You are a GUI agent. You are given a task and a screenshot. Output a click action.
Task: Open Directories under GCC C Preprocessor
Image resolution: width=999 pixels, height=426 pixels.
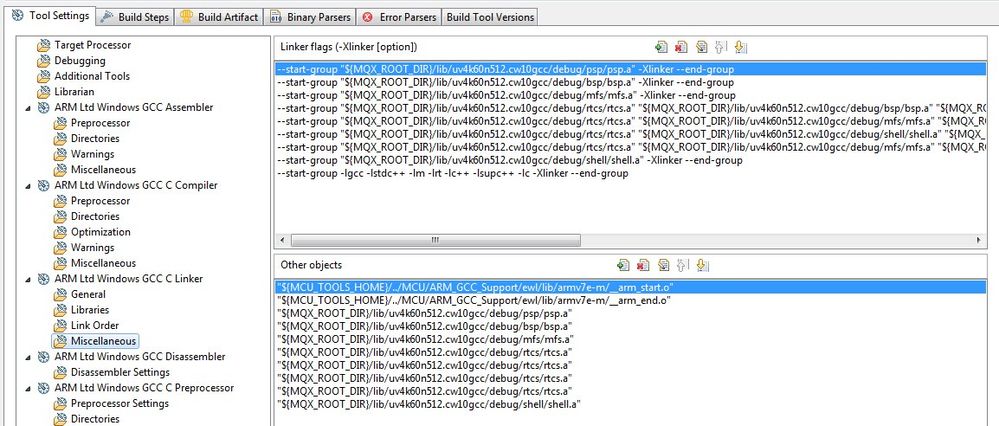95,419
